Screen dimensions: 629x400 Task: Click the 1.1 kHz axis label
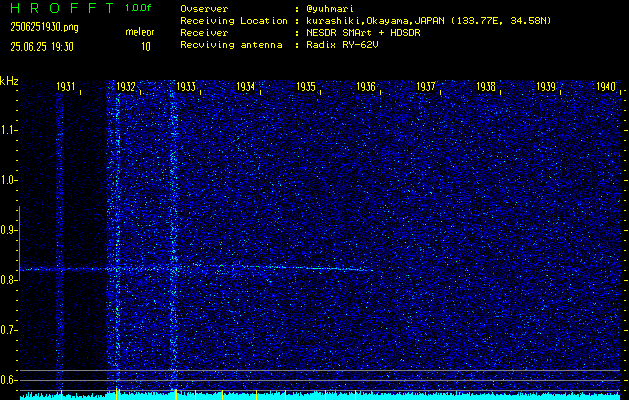pyautogui.click(x=8, y=130)
